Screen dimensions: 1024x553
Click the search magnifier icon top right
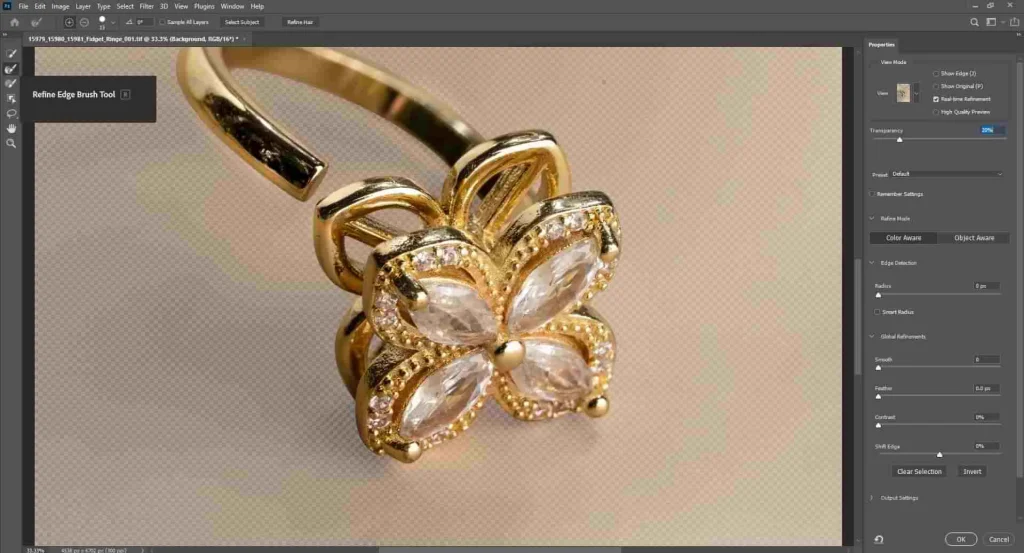(x=974, y=22)
